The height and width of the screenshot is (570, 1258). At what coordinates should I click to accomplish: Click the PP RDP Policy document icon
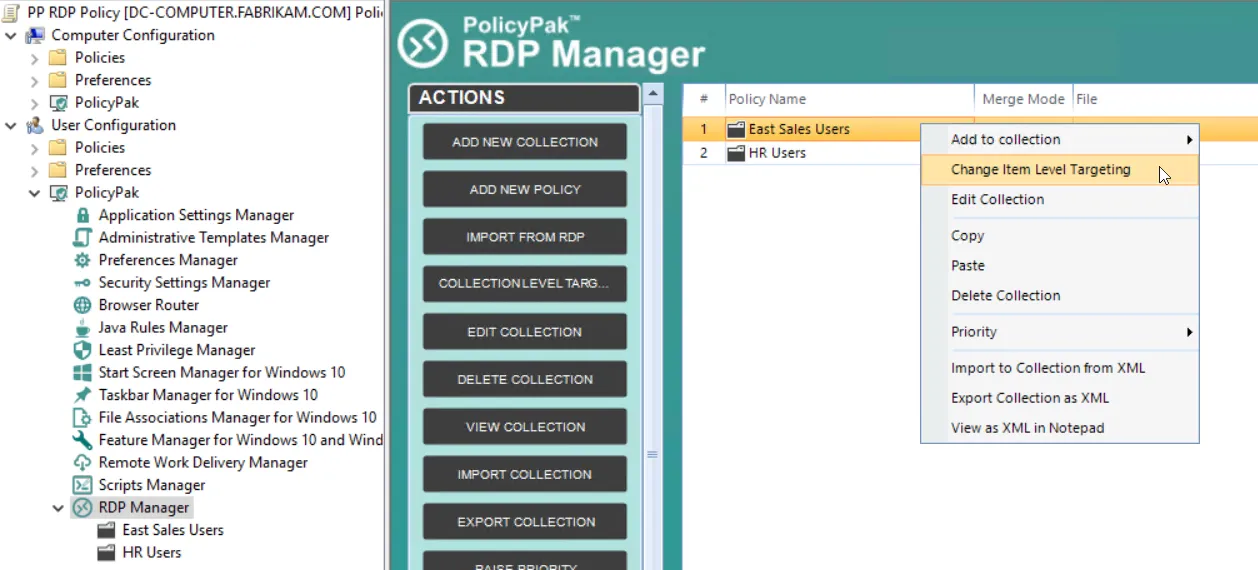coord(11,12)
